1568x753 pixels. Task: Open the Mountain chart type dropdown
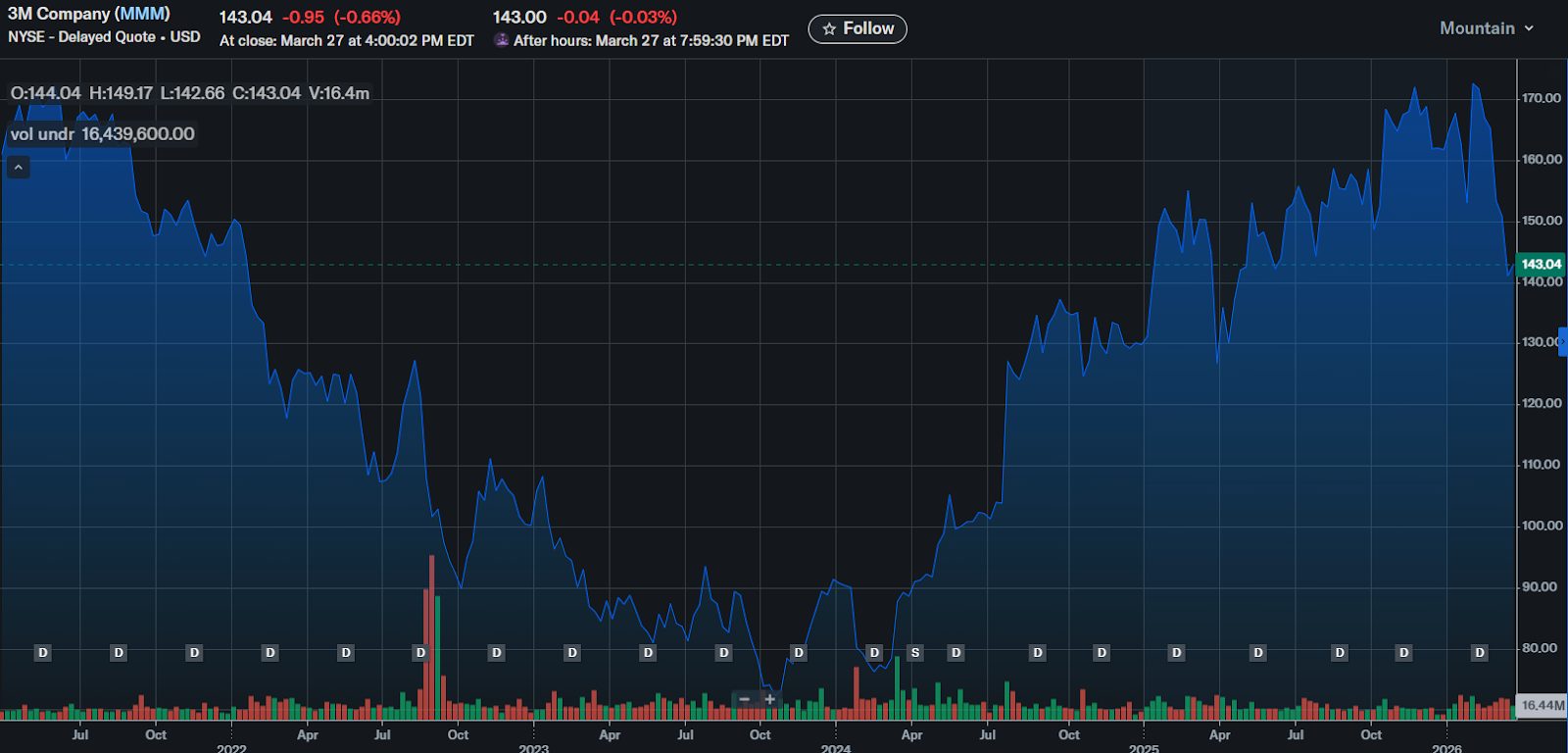[x=1486, y=28]
